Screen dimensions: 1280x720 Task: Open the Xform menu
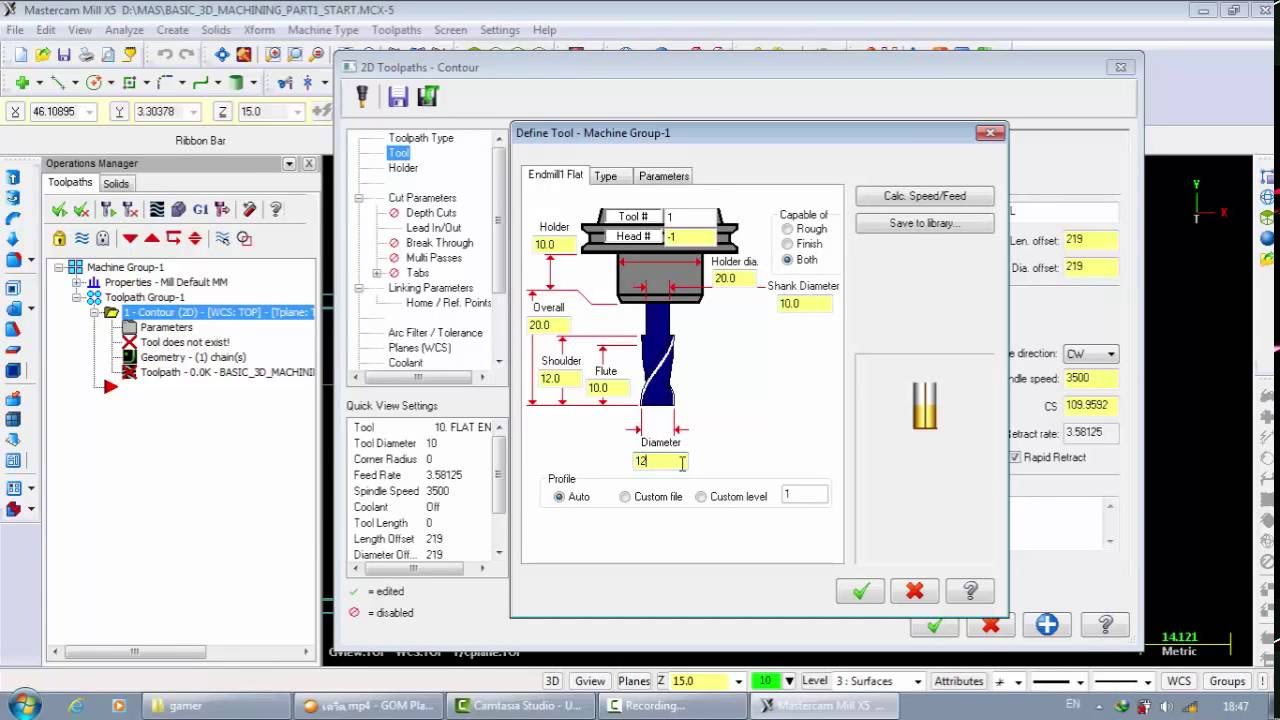259,30
